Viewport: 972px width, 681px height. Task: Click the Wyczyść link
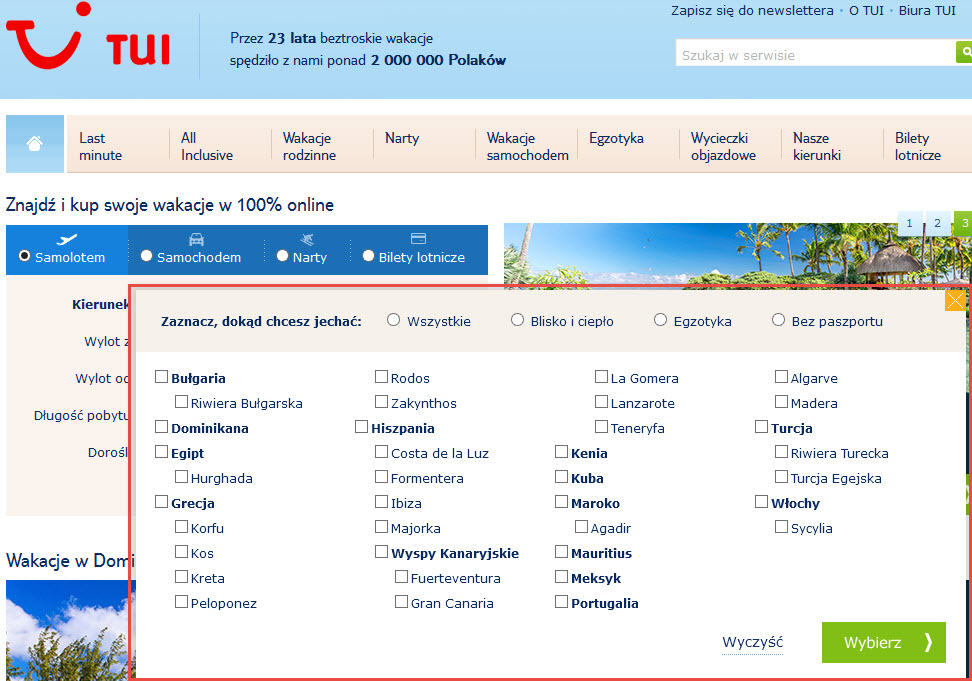753,643
